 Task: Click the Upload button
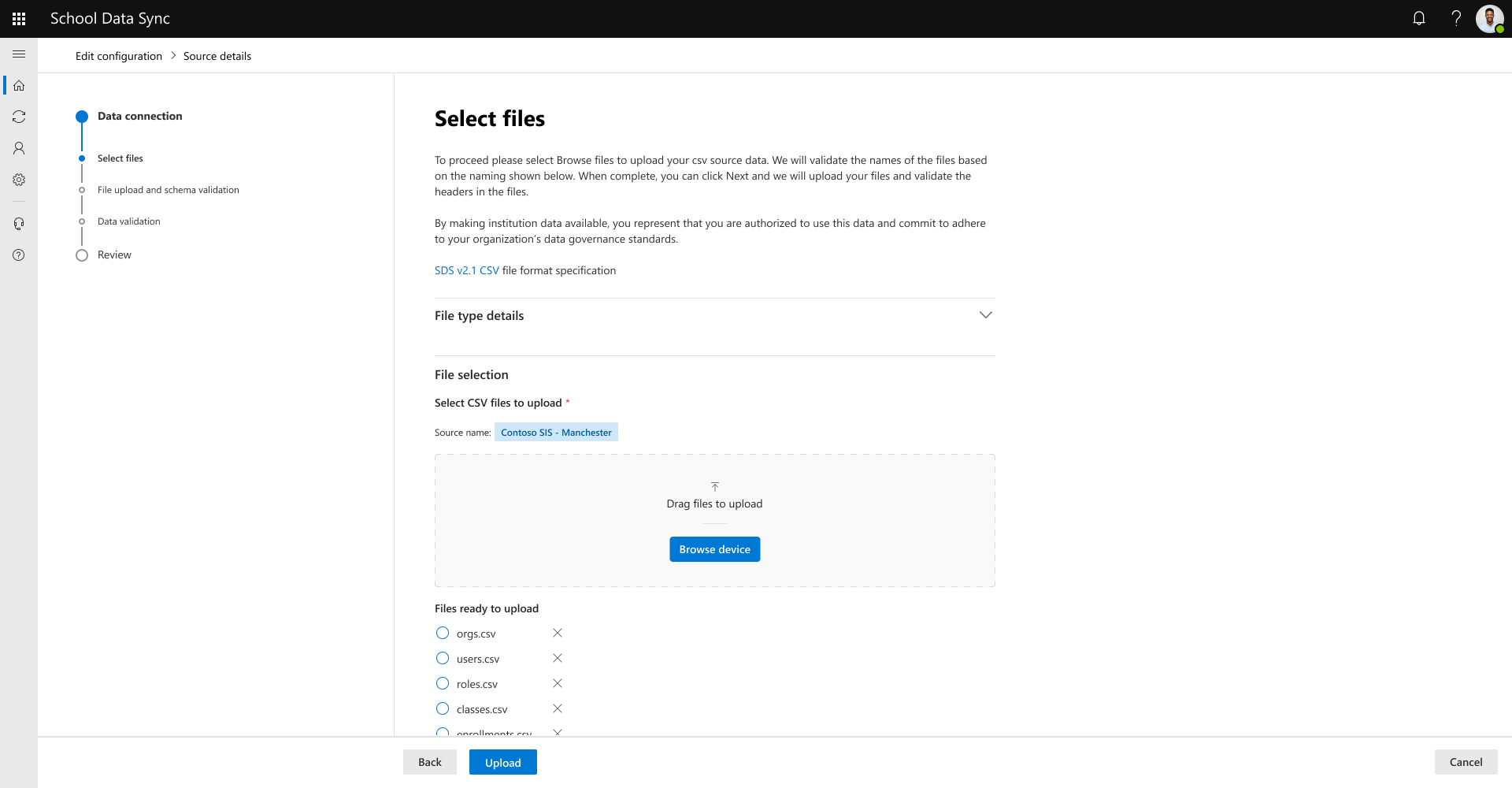click(503, 762)
